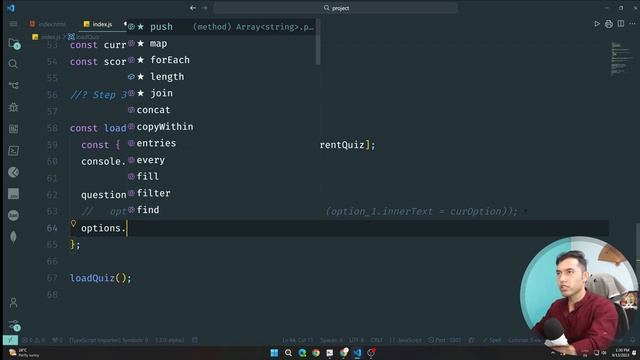This screenshot has width=640, height=360.
Task: Click the code minimap
Action: tap(622, 58)
